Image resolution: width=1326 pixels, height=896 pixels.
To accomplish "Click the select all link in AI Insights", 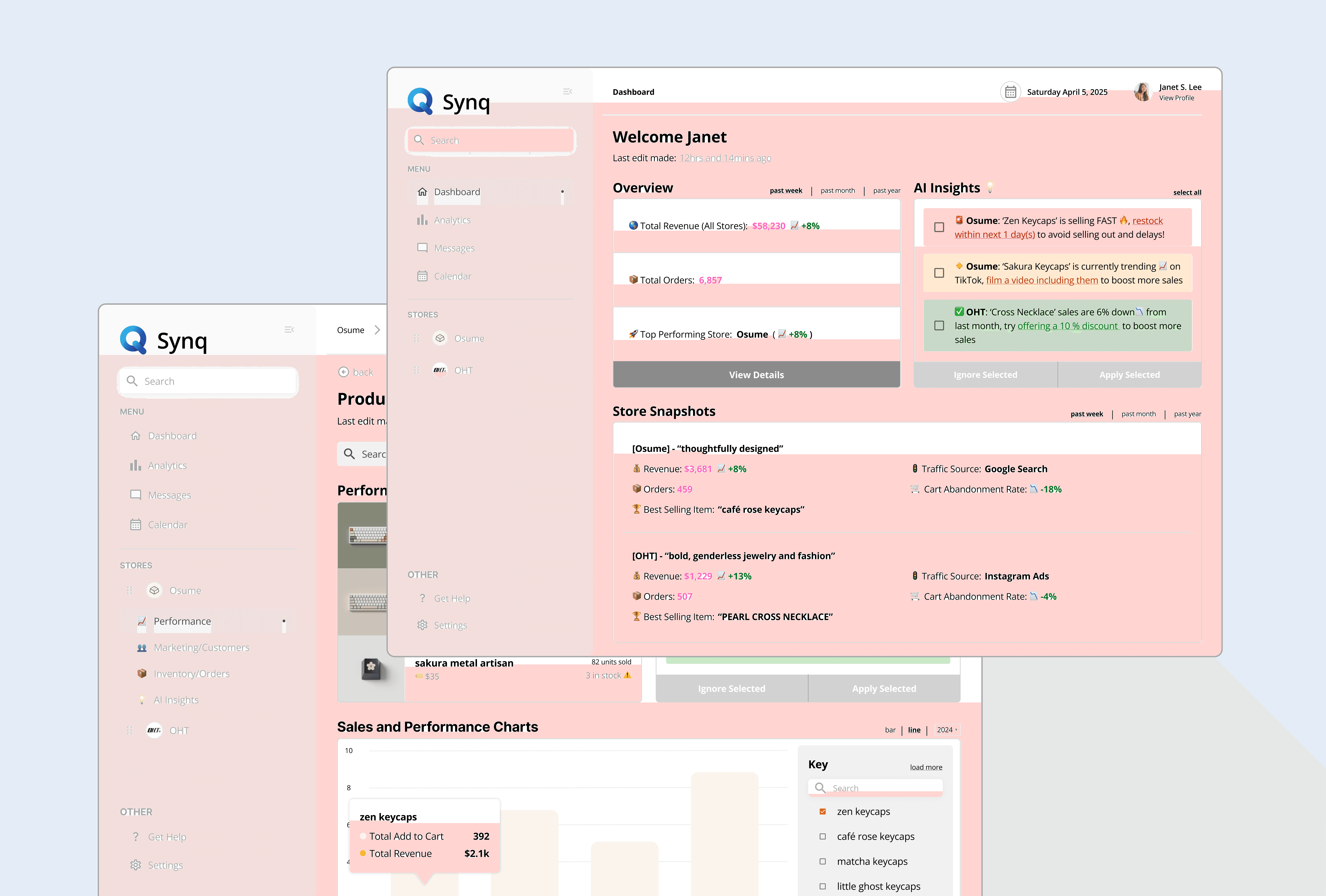I will 1187,193.
